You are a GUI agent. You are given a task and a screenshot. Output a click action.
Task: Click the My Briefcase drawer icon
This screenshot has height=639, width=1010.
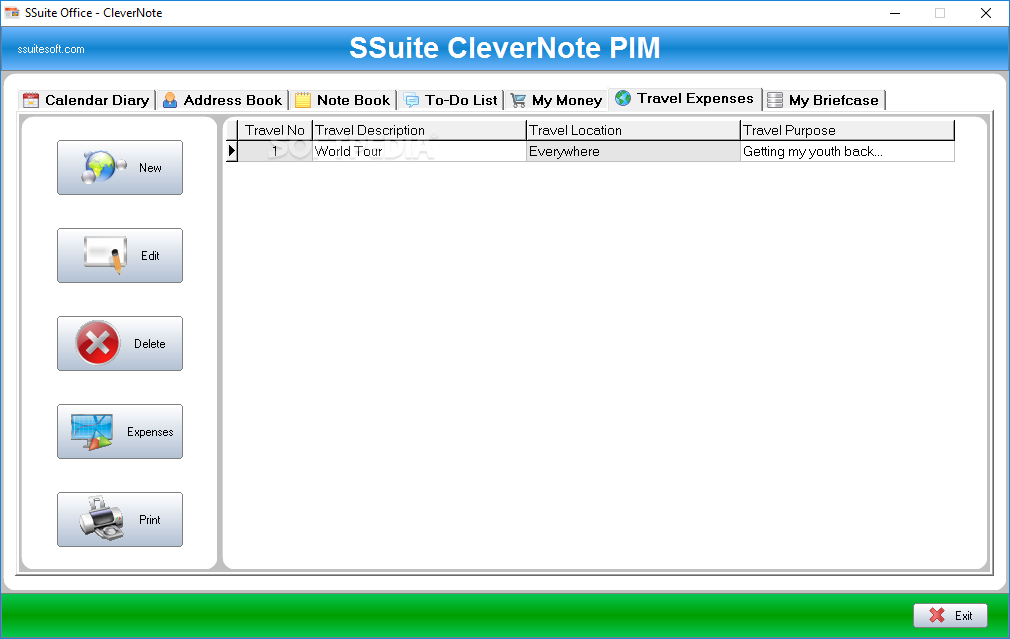[775, 100]
